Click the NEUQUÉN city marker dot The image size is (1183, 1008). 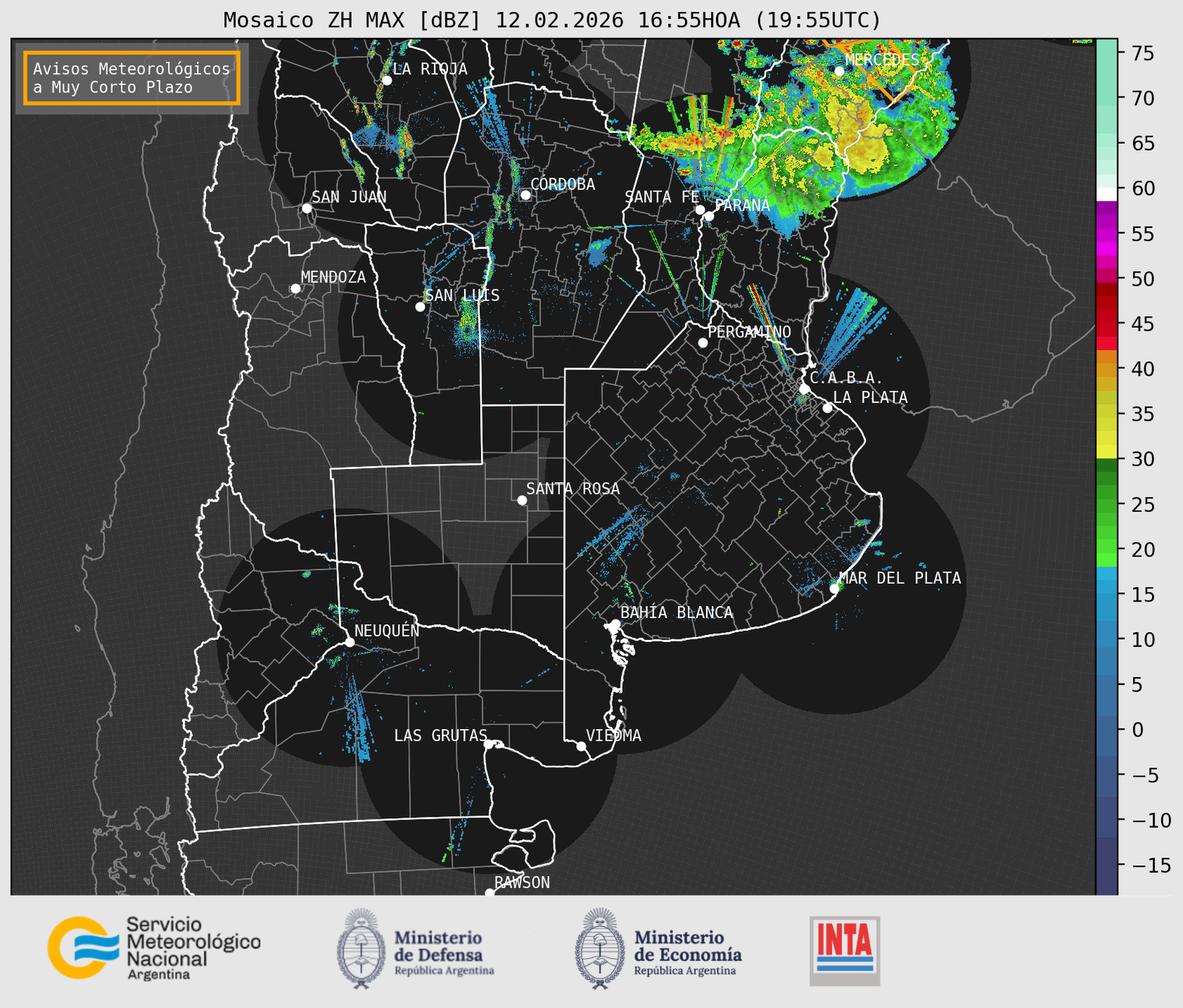tap(349, 642)
